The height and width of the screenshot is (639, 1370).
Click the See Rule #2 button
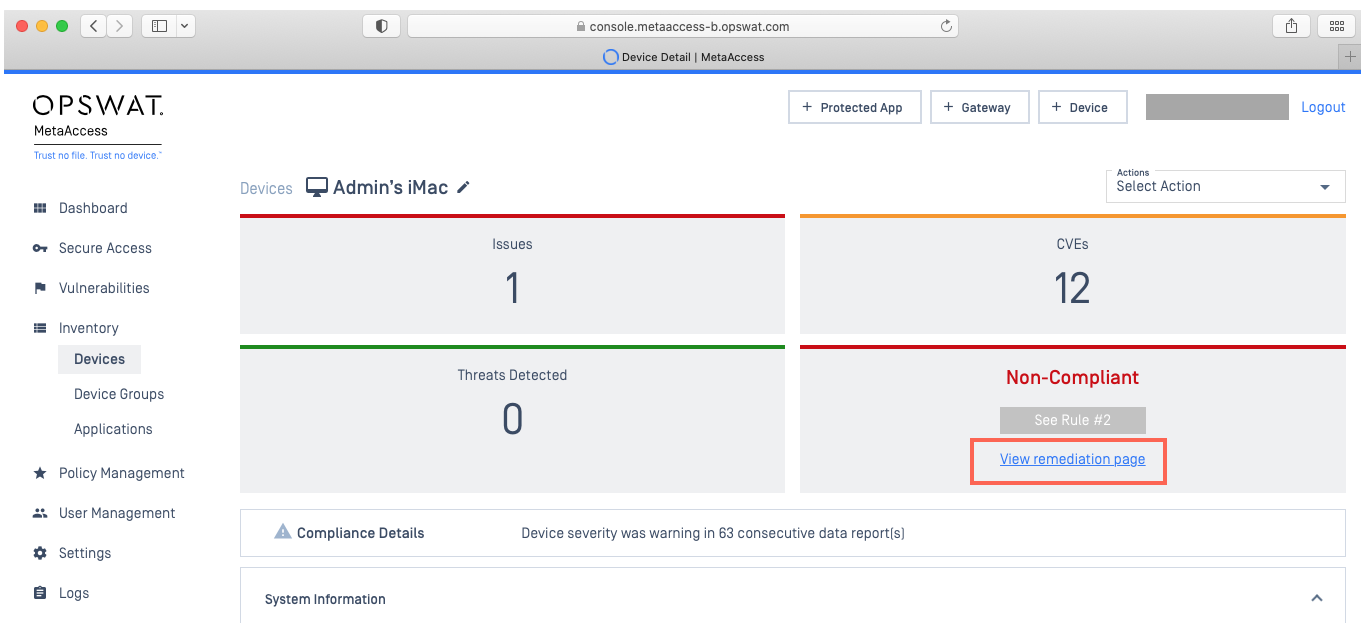click(1072, 420)
